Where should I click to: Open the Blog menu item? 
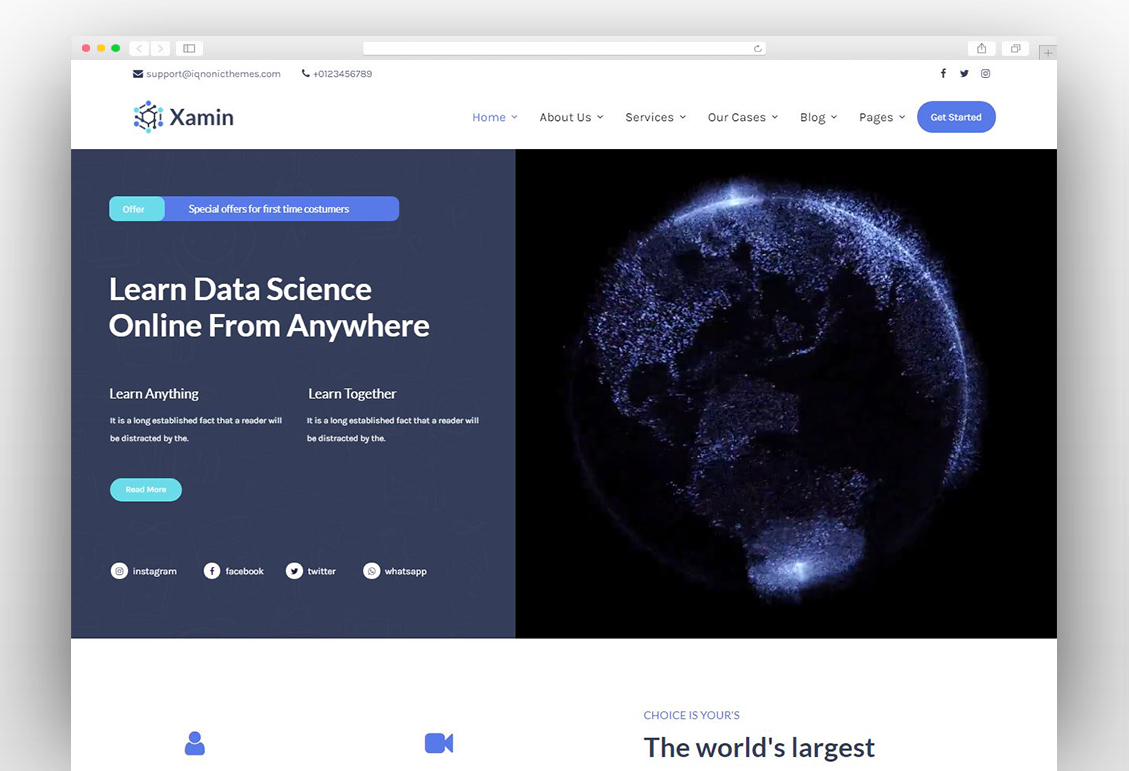click(812, 117)
